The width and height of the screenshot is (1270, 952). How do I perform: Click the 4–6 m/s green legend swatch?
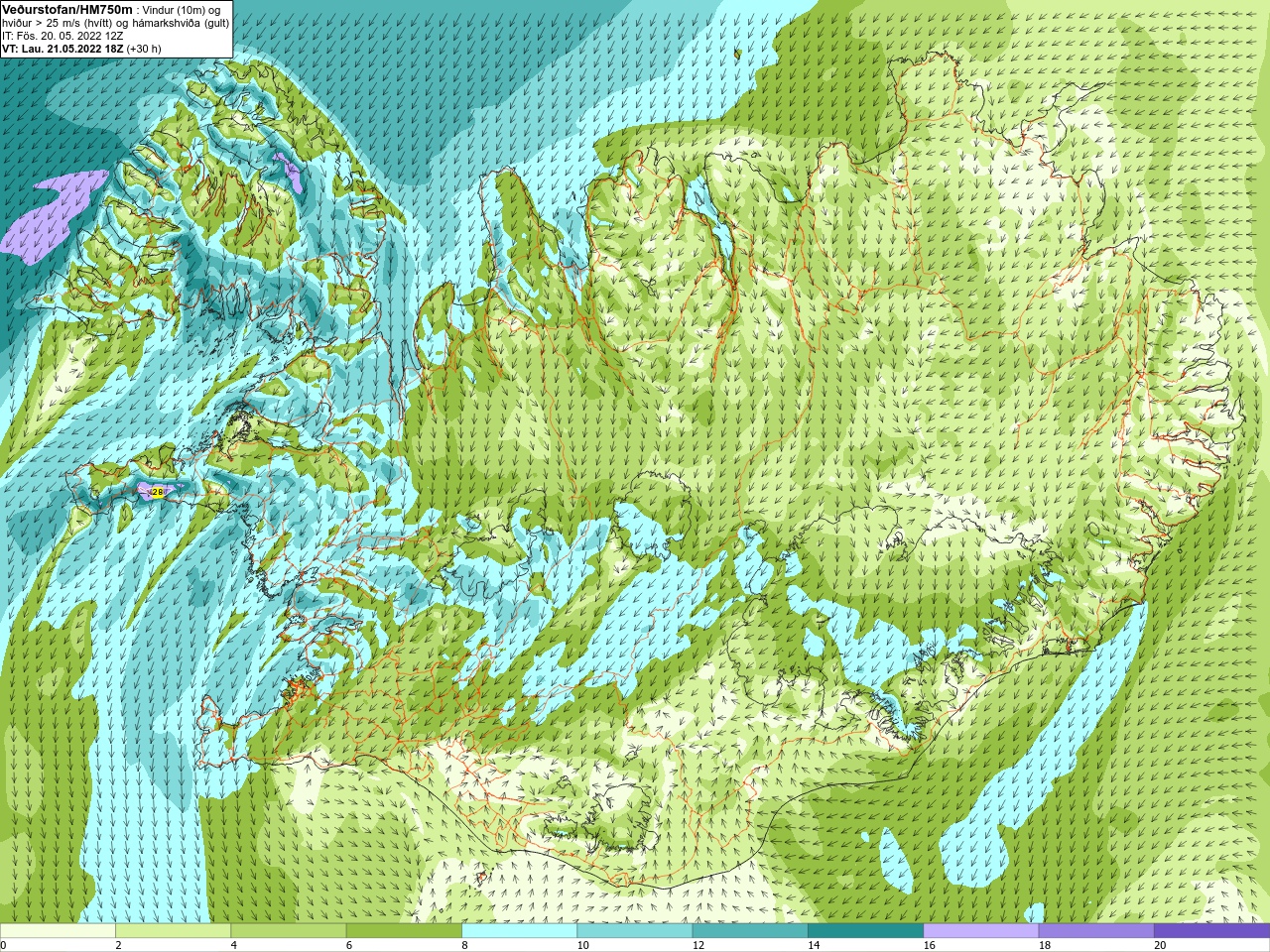(x=288, y=931)
